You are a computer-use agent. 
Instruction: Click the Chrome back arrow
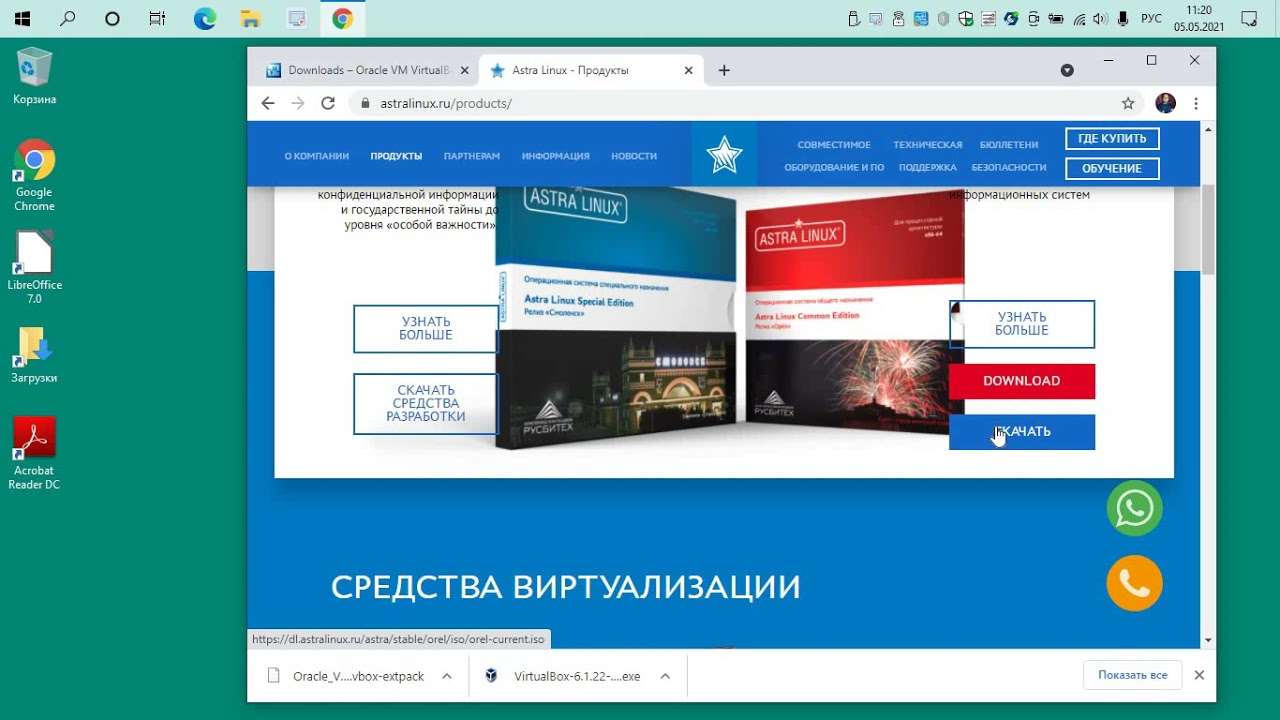(267, 103)
